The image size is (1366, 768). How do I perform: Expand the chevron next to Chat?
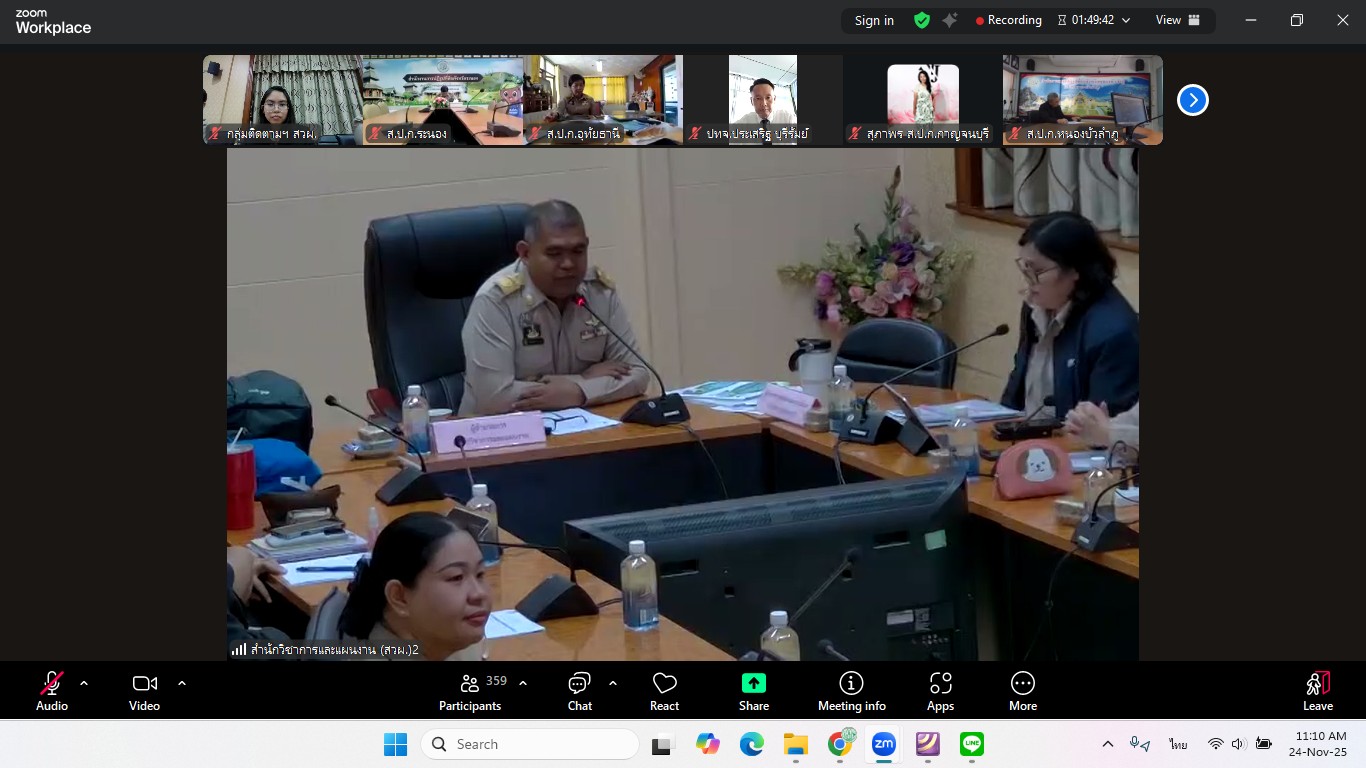[613, 683]
